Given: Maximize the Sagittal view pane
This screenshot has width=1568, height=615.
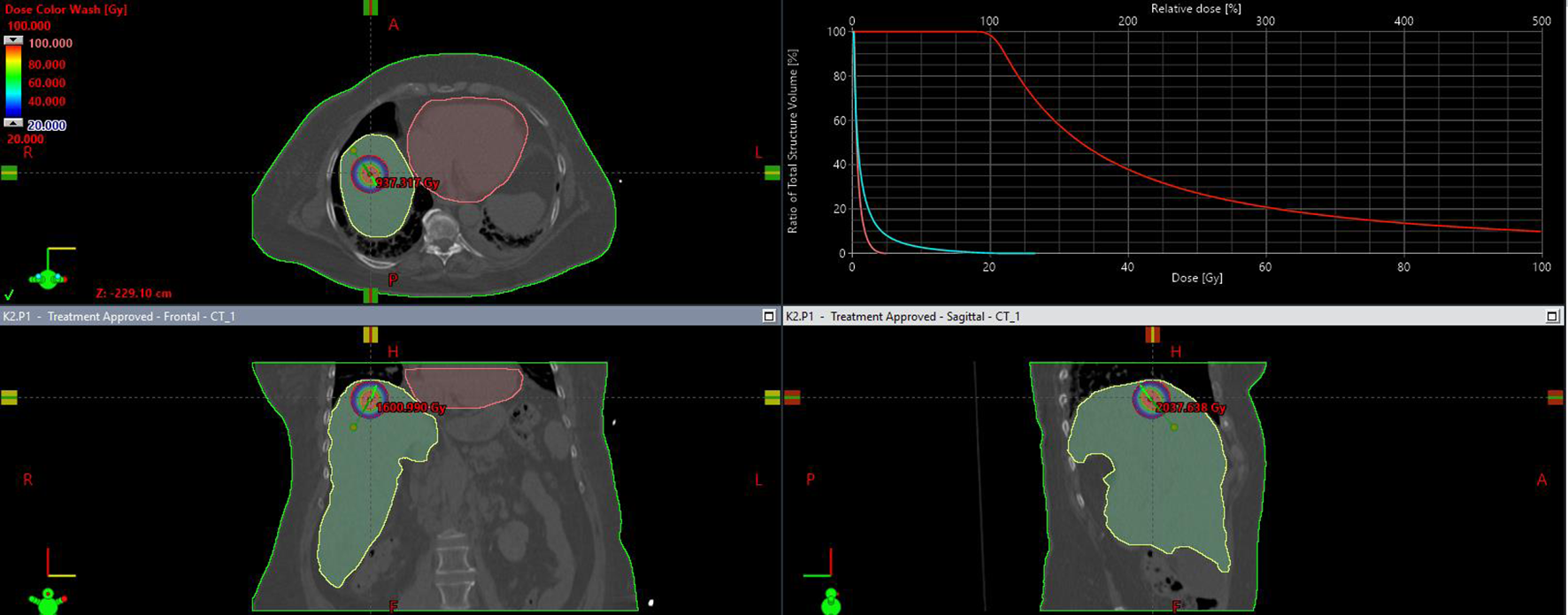Looking at the screenshot, I should pos(1551,316).
